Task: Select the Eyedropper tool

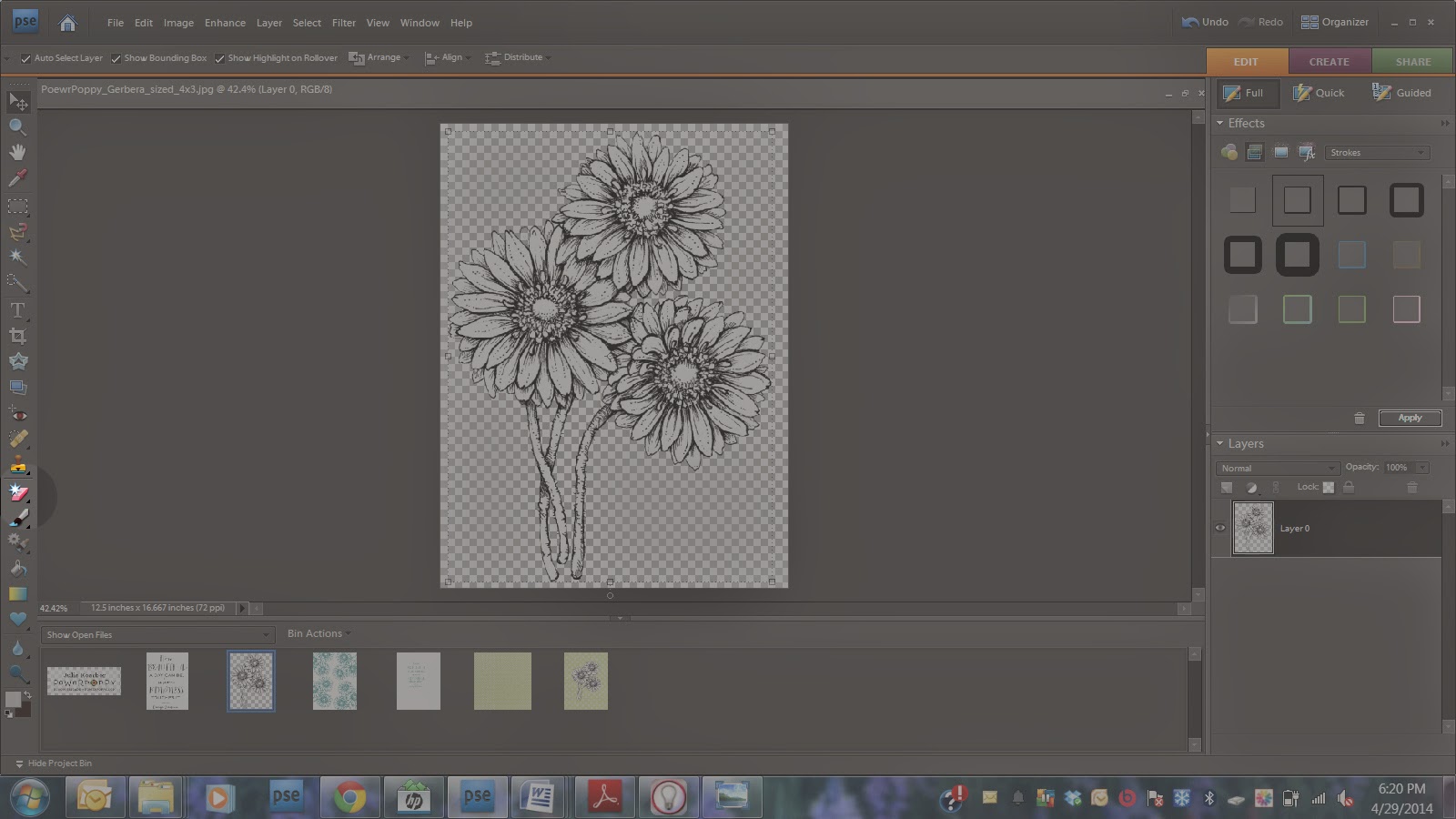Action: click(x=17, y=178)
